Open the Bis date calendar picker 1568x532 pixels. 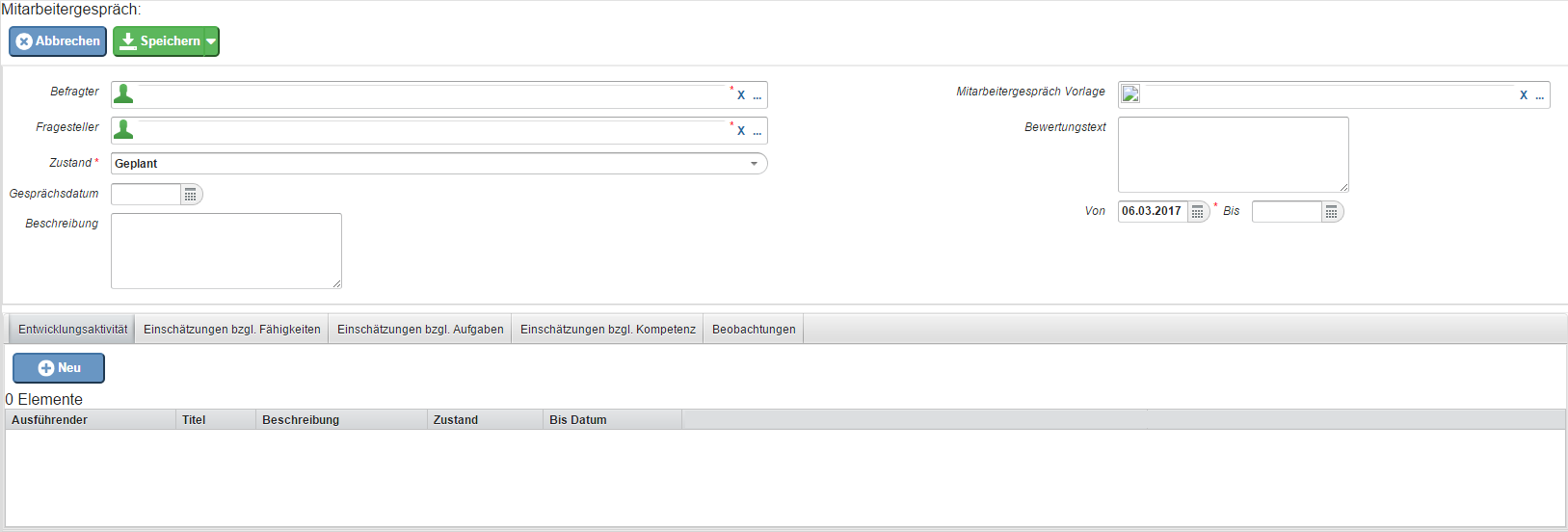pyautogui.click(x=1331, y=212)
